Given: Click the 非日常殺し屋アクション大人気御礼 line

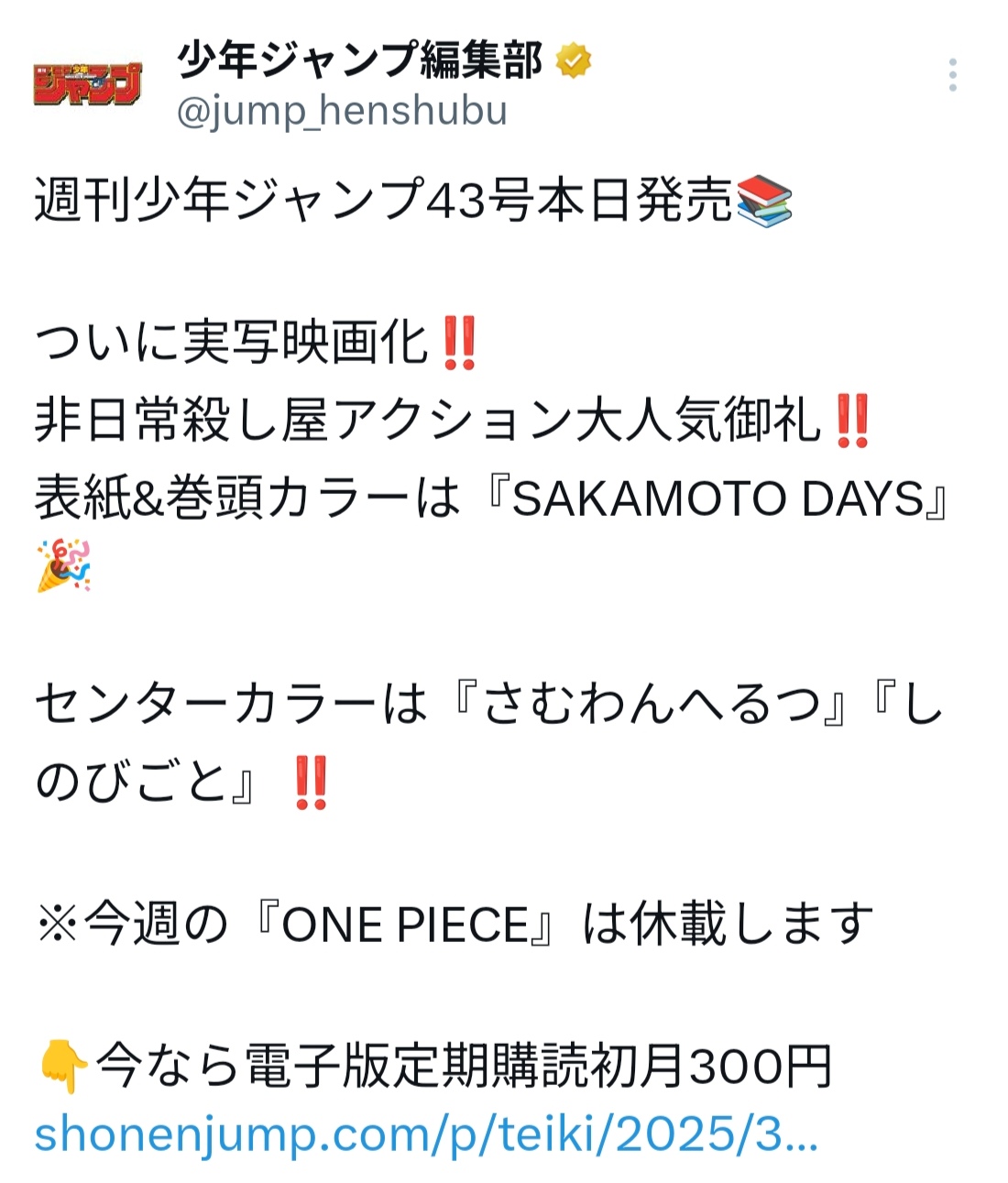Looking at the screenshot, I should pyautogui.click(x=428, y=422).
